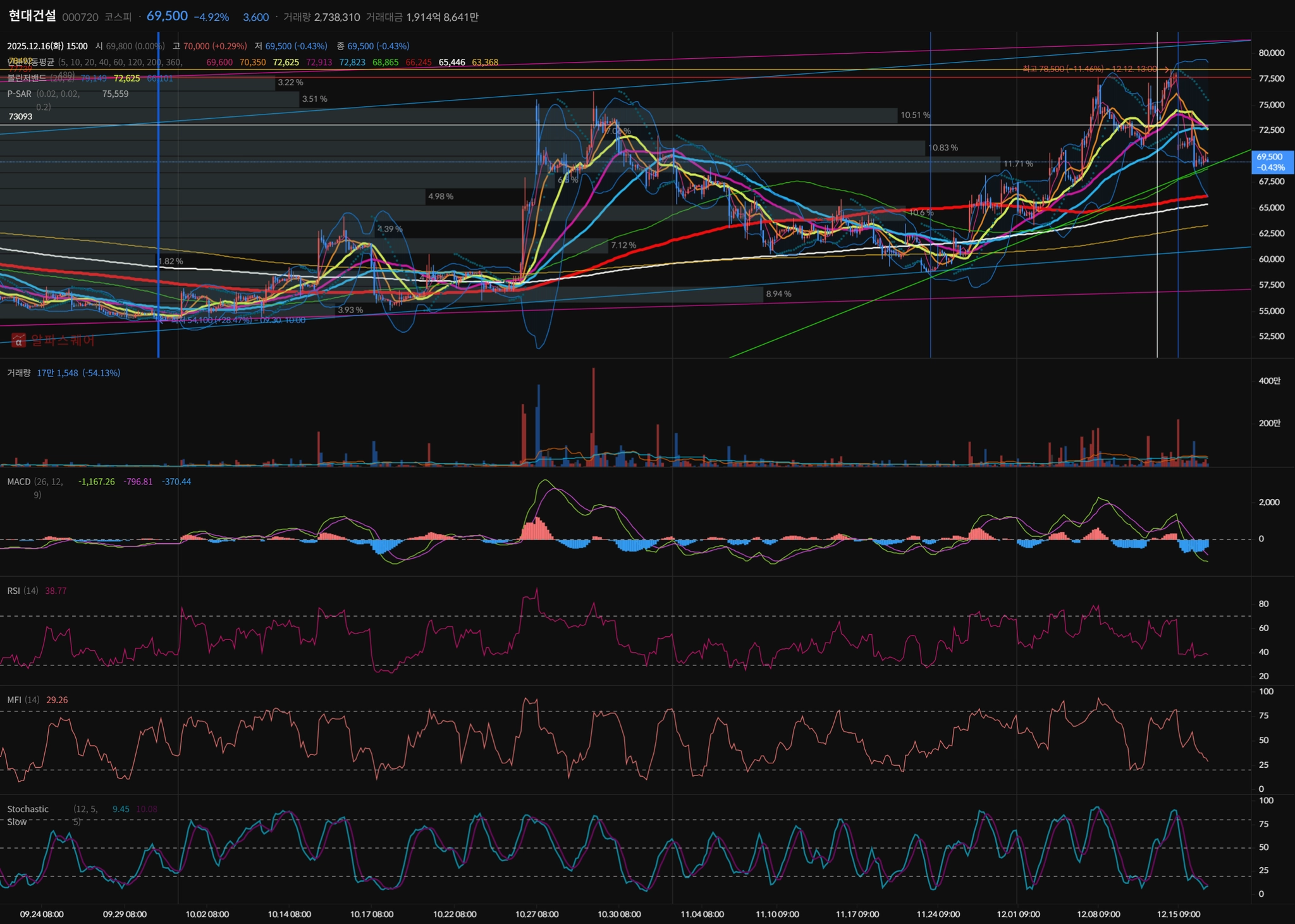Click the 현대건설 stock name title

tap(32, 16)
